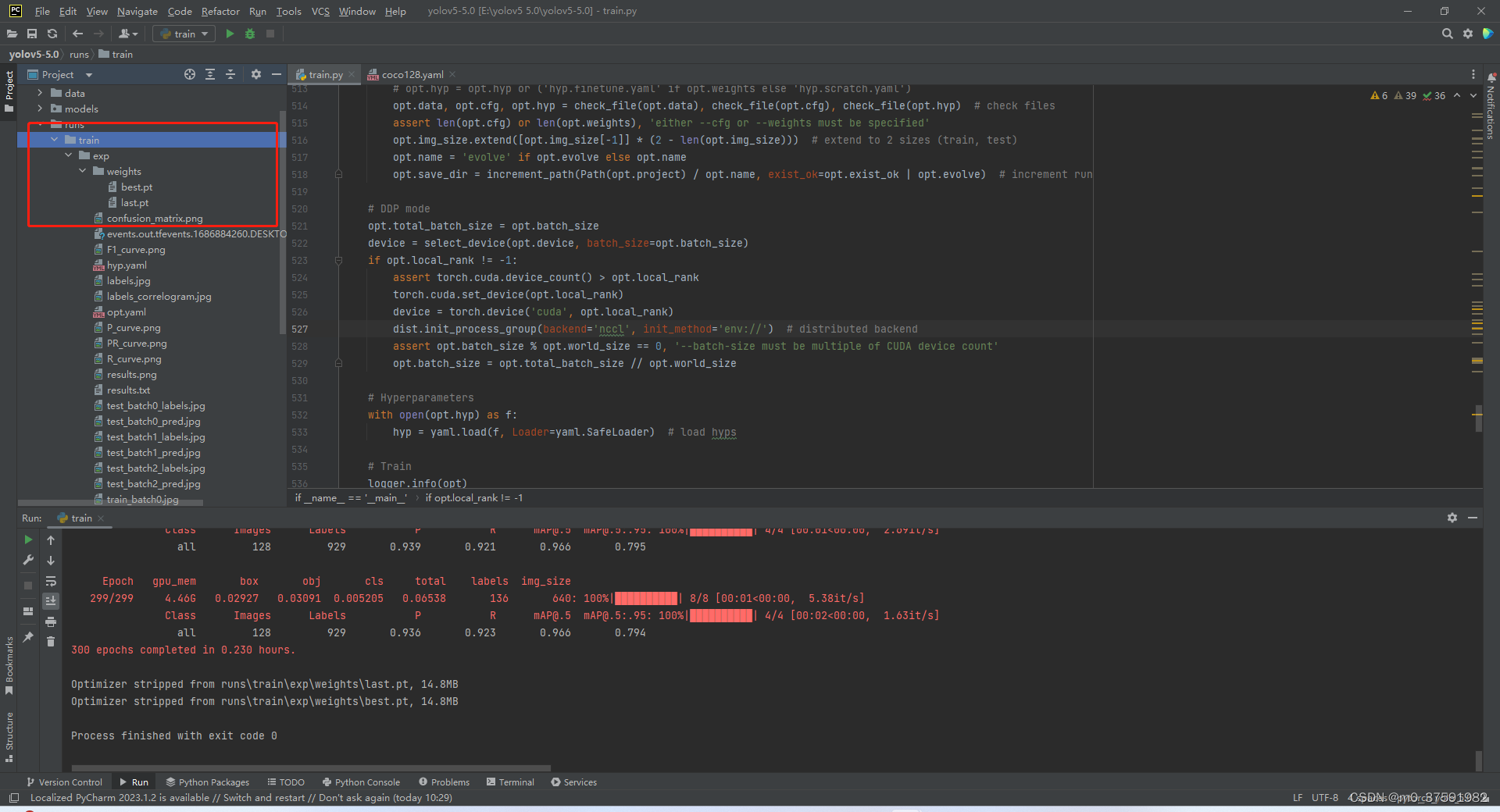Open Search Everywhere magnifier icon

pyautogui.click(x=1447, y=34)
